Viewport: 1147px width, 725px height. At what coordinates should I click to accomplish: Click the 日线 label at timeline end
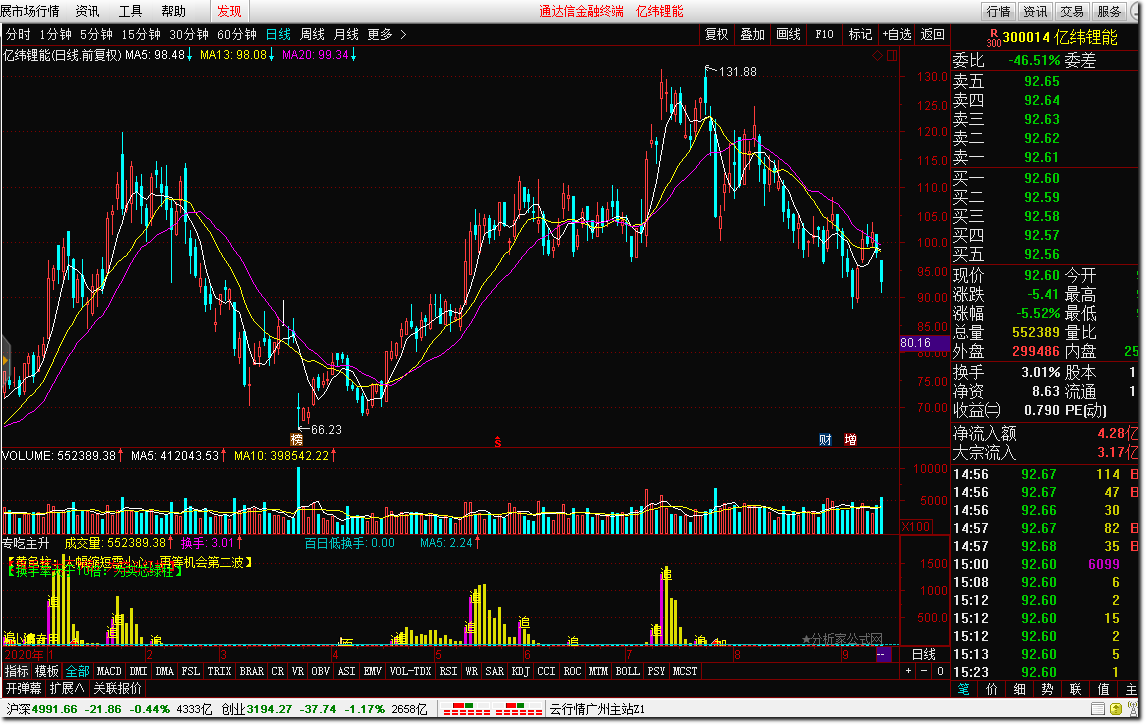(x=924, y=654)
